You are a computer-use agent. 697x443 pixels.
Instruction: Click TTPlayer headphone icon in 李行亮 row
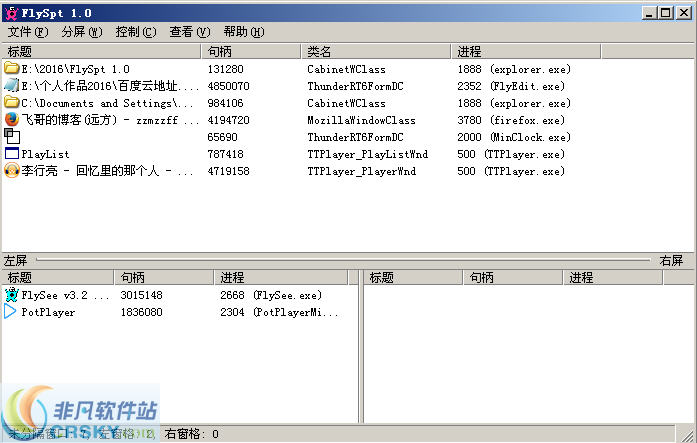tap(12, 171)
